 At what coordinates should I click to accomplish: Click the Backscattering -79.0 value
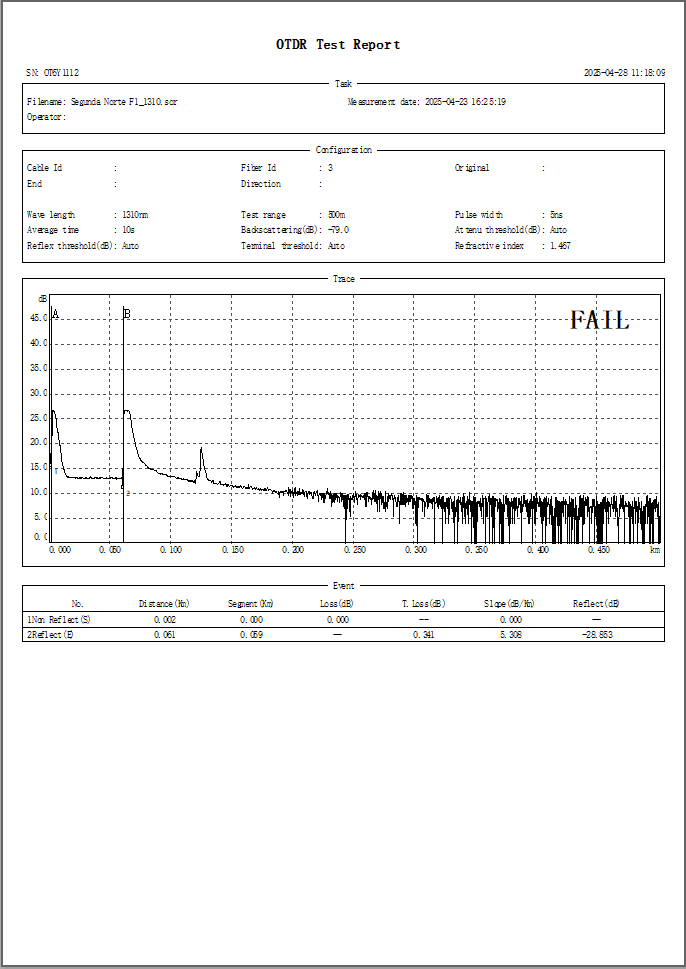coord(338,230)
